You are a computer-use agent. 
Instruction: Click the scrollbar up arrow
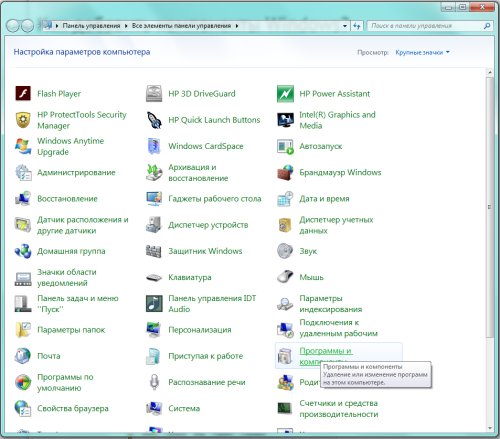click(490, 72)
